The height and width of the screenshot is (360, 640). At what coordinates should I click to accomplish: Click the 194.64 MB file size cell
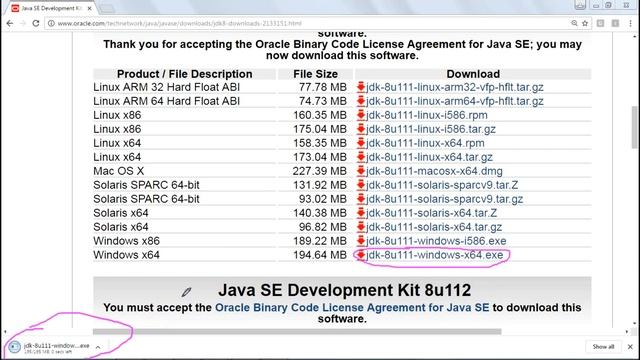320,255
